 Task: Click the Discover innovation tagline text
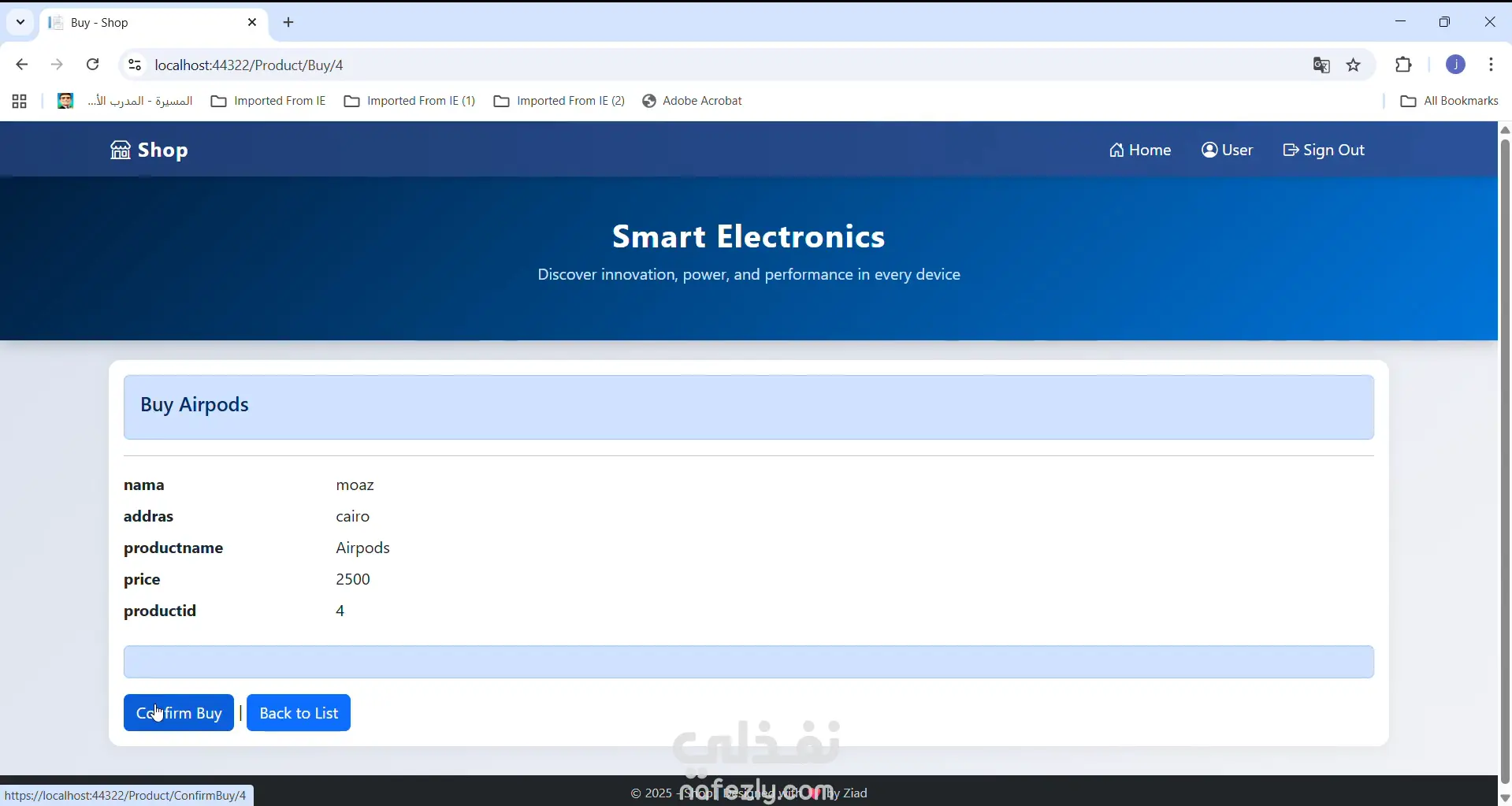point(749,275)
